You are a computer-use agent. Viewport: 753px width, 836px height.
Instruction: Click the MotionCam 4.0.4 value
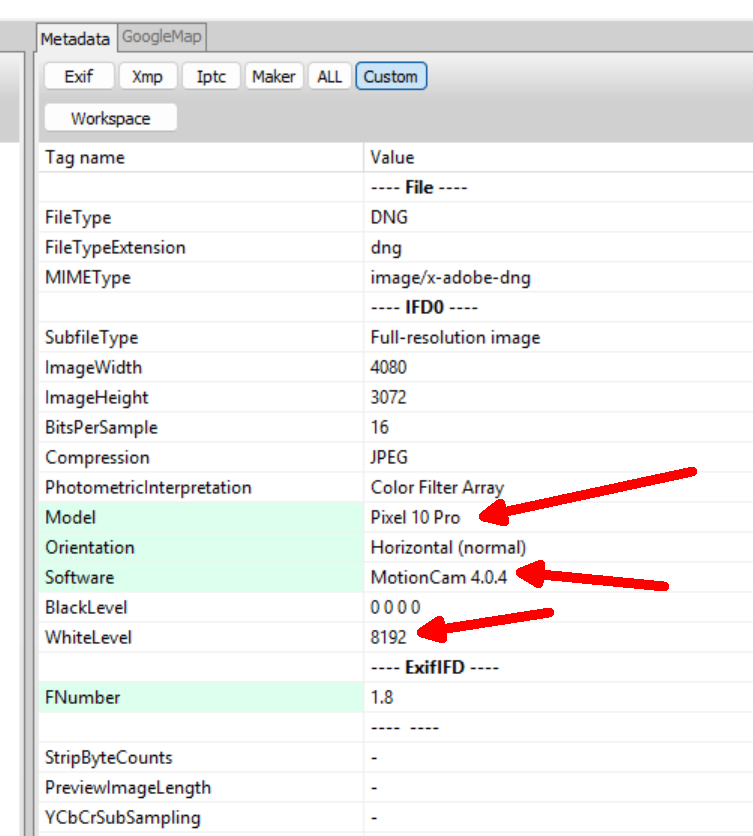[x=438, y=578]
